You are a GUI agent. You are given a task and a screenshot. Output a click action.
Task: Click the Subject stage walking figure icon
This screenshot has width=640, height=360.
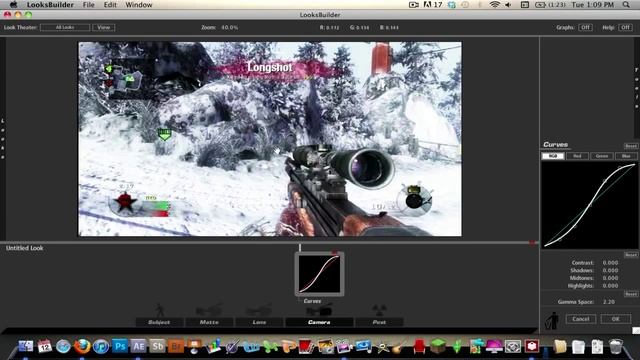coord(160,310)
